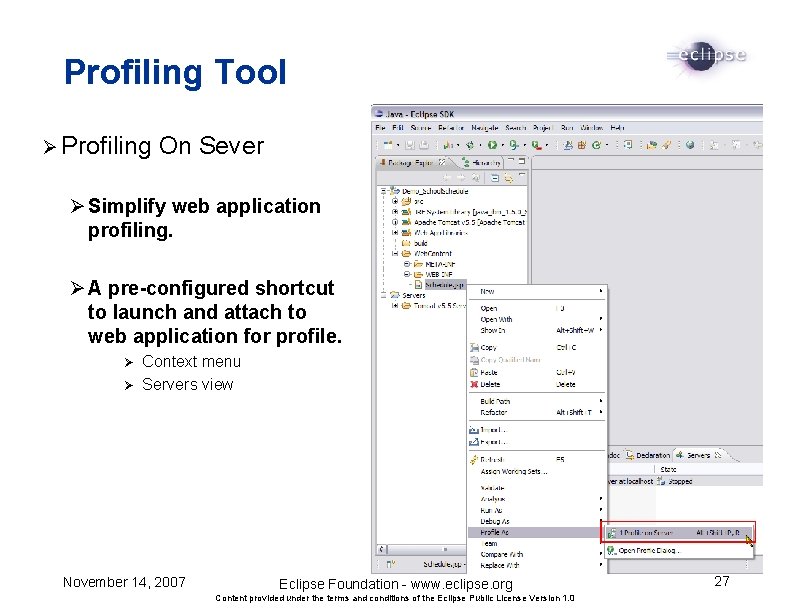The image size is (792, 612).
Task: Click Delete in the context menu
Action: pos(537,384)
